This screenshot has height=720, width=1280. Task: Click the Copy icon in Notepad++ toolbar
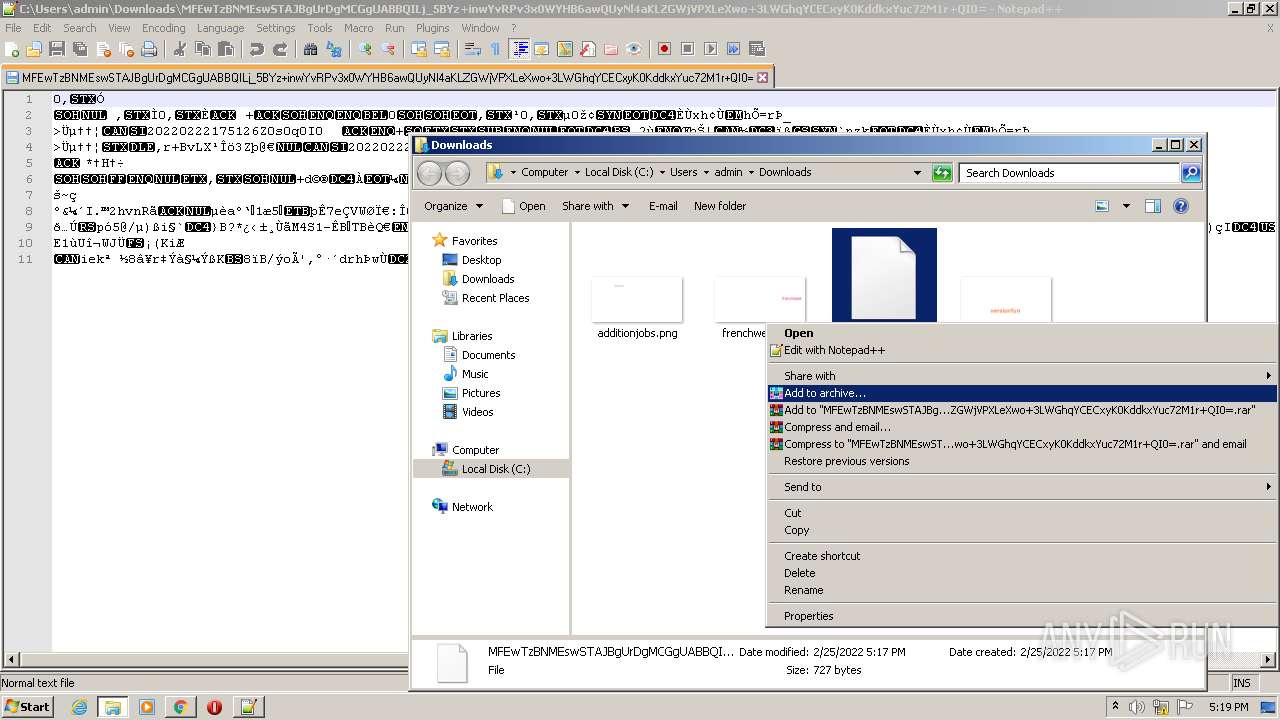point(203,48)
